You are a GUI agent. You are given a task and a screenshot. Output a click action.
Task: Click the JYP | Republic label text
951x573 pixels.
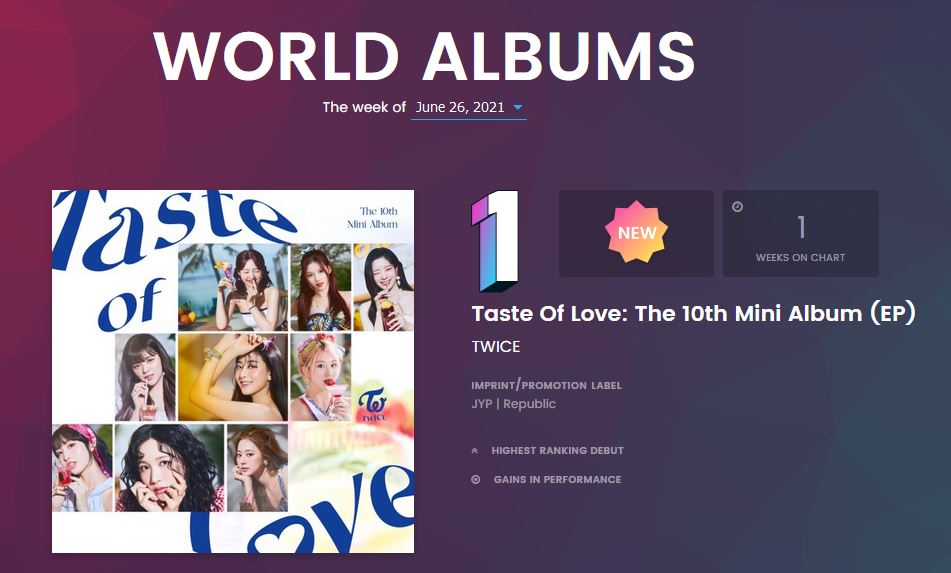[x=514, y=404]
